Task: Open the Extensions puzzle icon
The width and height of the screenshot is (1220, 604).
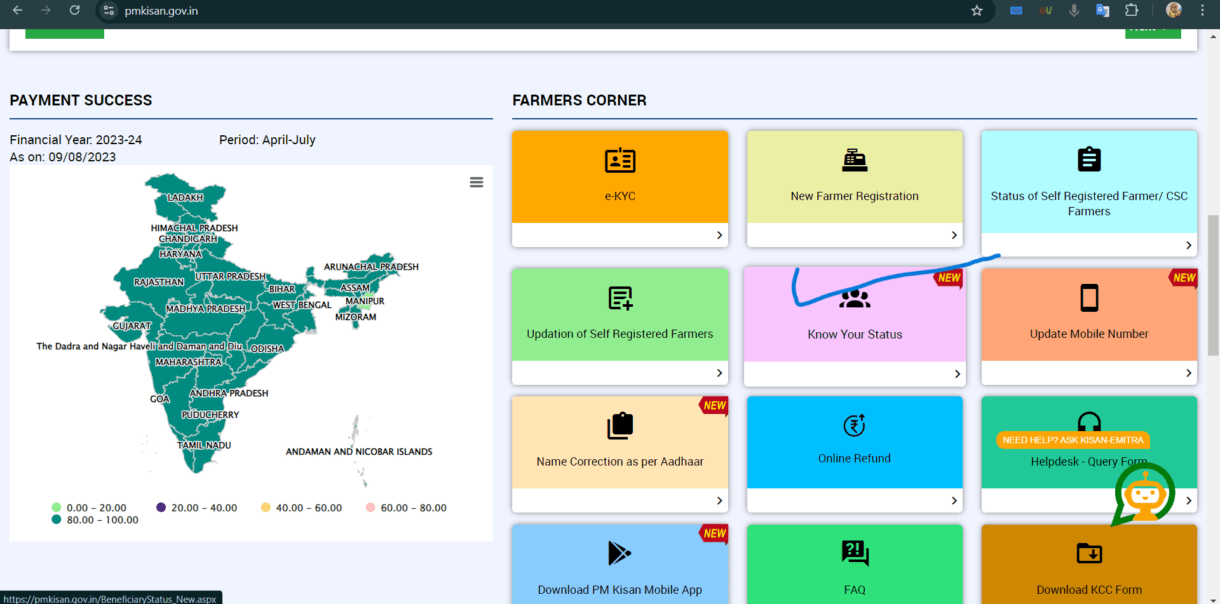Action: click(1132, 10)
